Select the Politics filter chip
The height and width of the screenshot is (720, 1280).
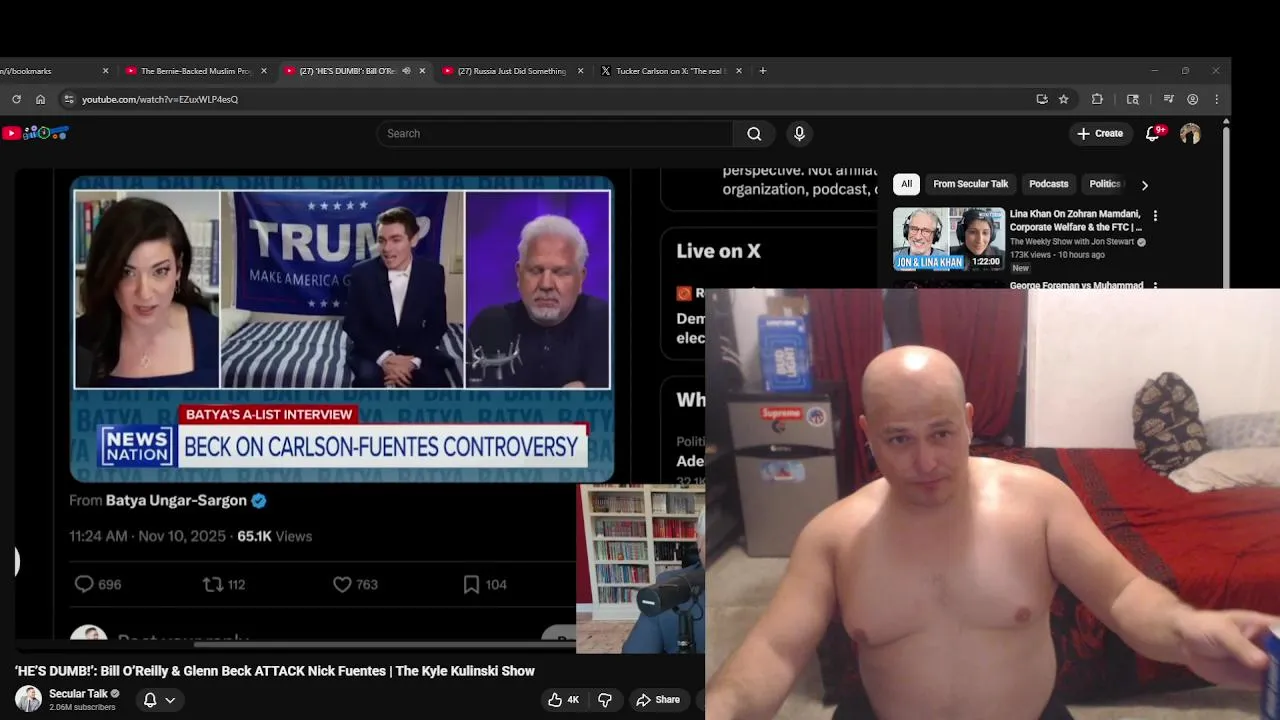coord(1105,184)
